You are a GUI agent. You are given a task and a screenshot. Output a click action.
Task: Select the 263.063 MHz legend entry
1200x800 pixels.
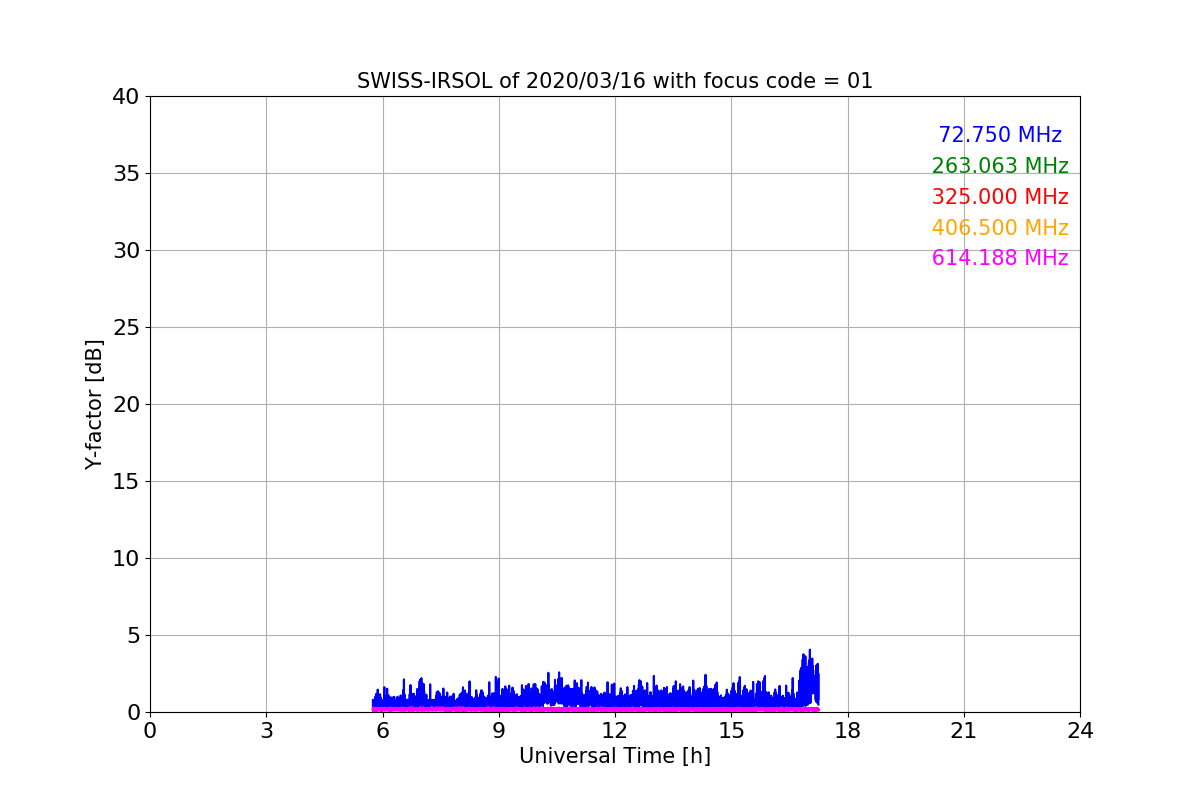[1000, 166]
